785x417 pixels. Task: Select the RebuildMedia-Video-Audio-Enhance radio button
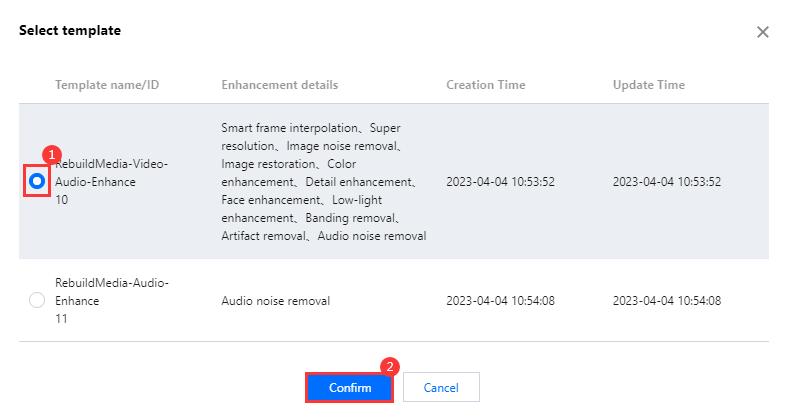coord(37,181)
